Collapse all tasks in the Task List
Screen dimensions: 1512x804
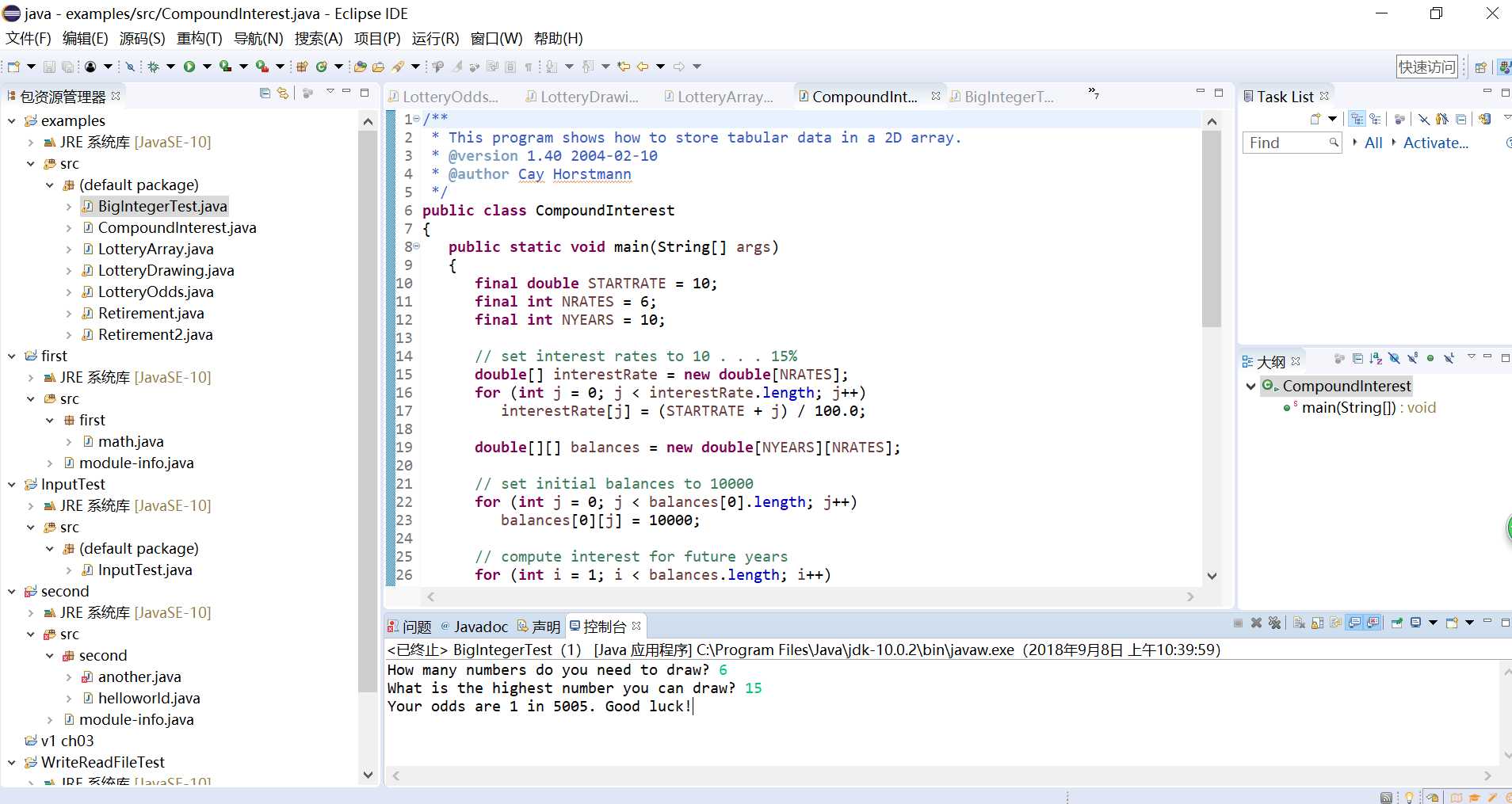click(x=1460, y=119)
